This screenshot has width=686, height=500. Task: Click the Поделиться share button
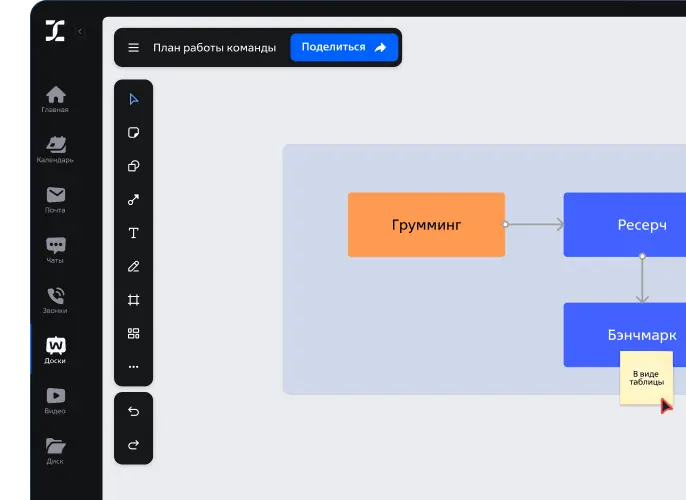[x=344, y=47]
